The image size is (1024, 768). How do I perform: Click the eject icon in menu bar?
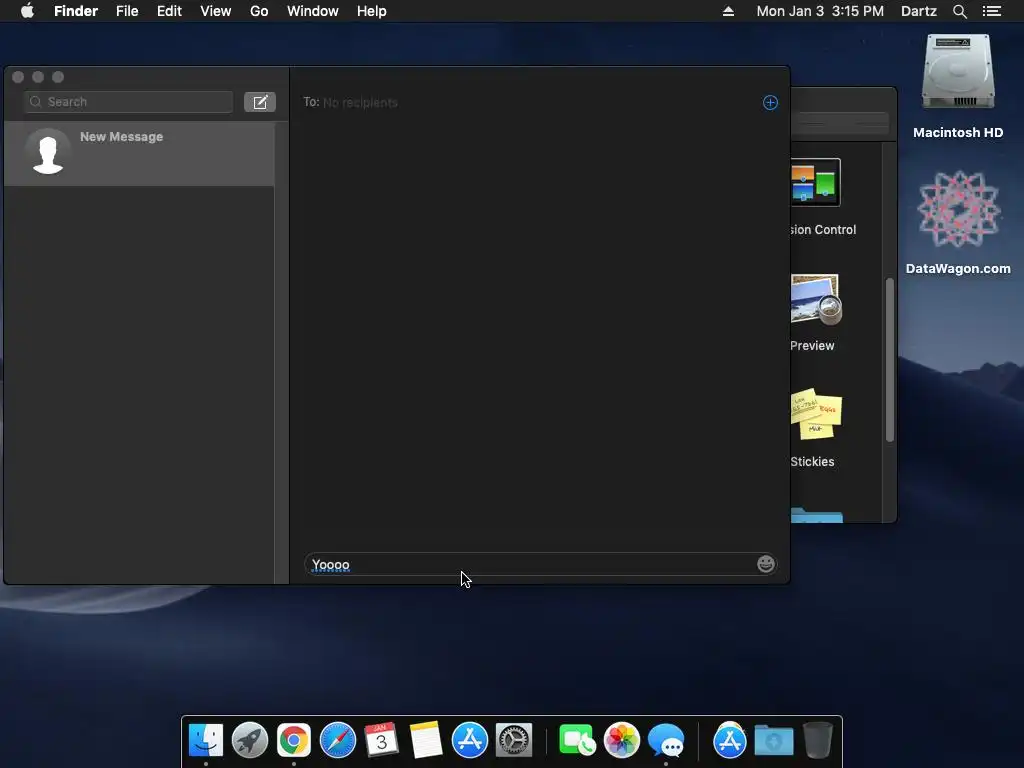click(x=728, y=11)
